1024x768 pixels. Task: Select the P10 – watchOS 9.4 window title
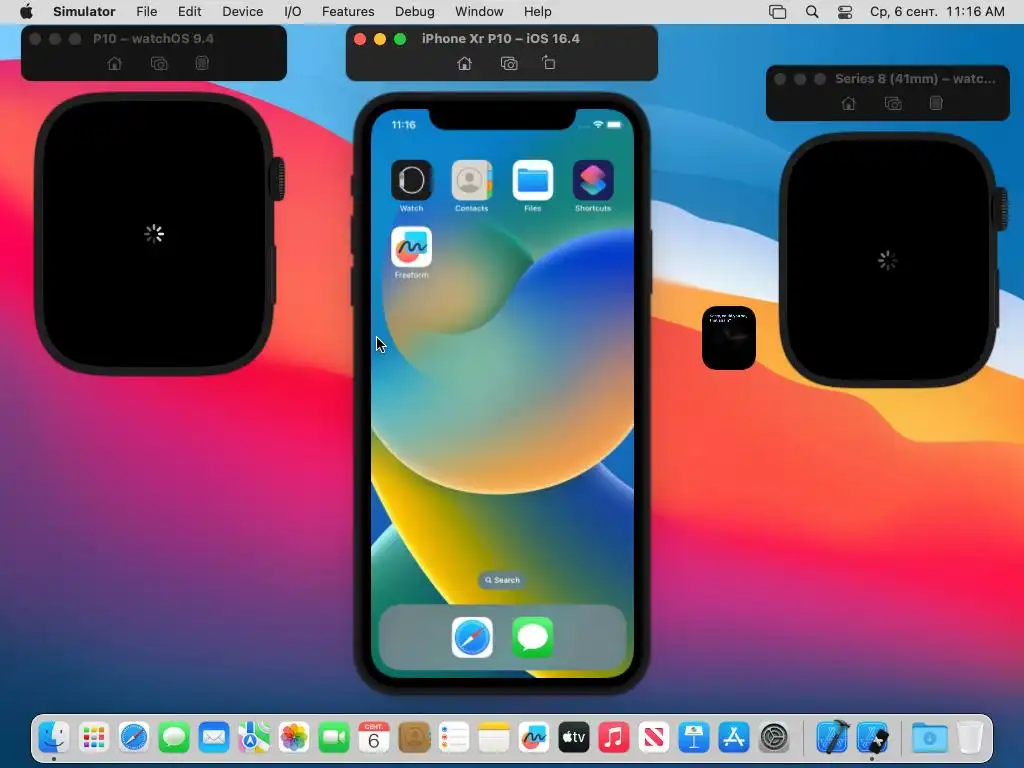point(153,39)
